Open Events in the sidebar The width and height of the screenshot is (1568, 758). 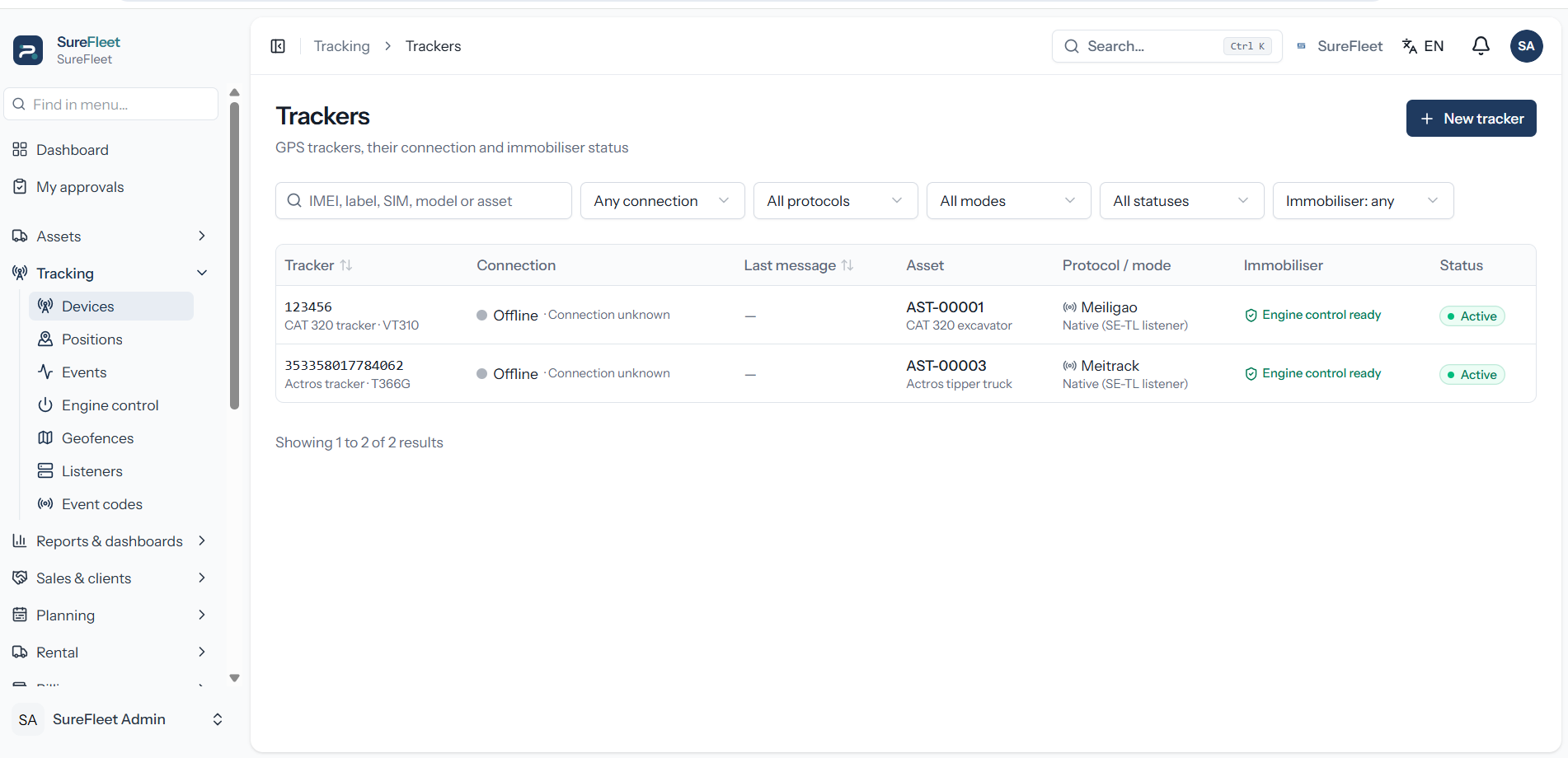tap(111, 372)
